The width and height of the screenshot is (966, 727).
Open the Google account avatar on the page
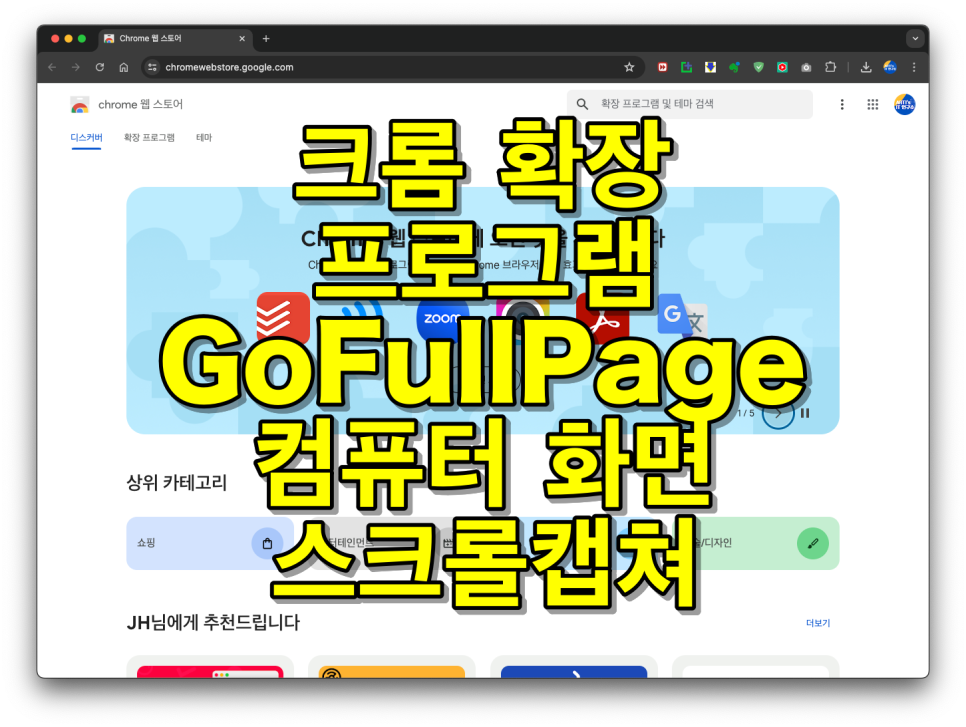coord(904,104)
